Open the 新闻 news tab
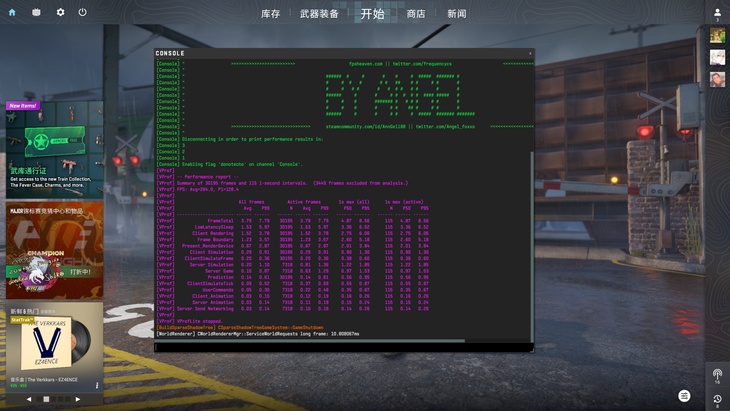 [x=457, y=14]
